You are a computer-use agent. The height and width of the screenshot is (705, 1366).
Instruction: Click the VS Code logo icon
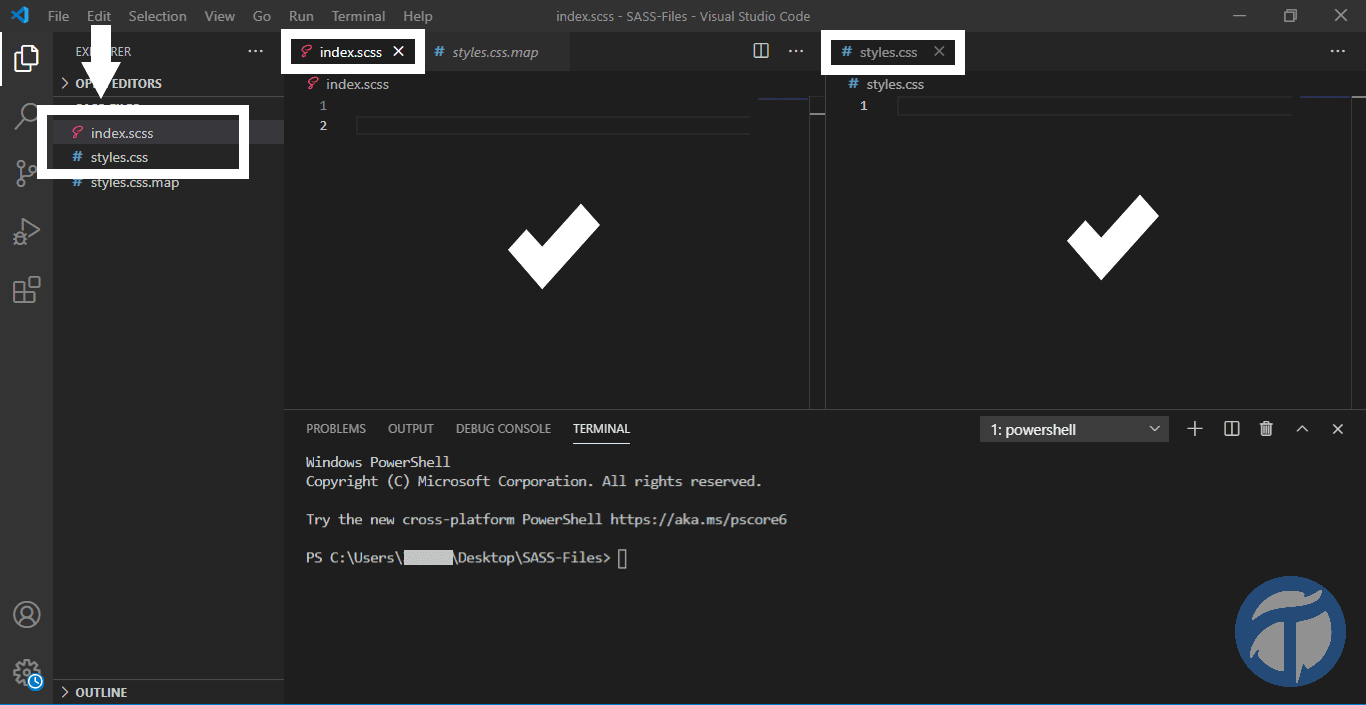pyautogui.click(x=19, y=16)
